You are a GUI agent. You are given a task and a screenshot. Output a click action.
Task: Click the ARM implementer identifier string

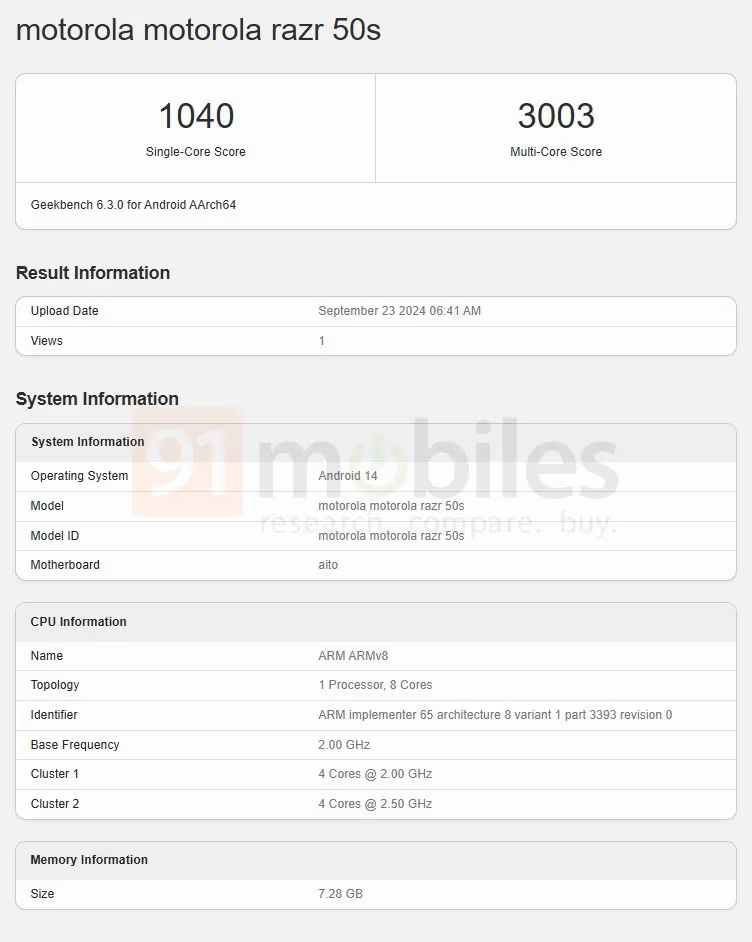click(x=495, y=715)
